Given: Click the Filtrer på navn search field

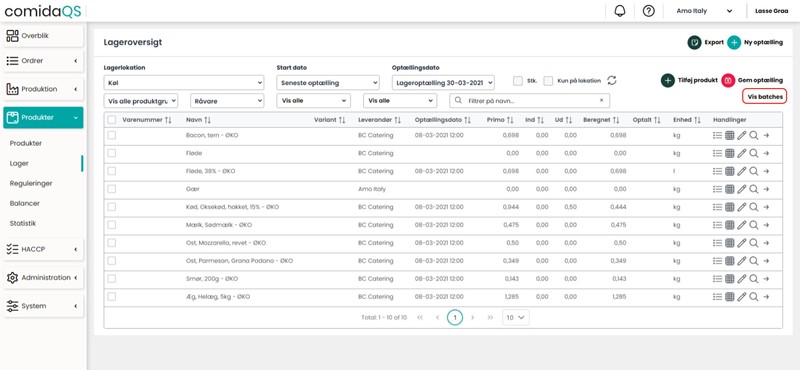Looking at the screenshot, I should point(530,101).
